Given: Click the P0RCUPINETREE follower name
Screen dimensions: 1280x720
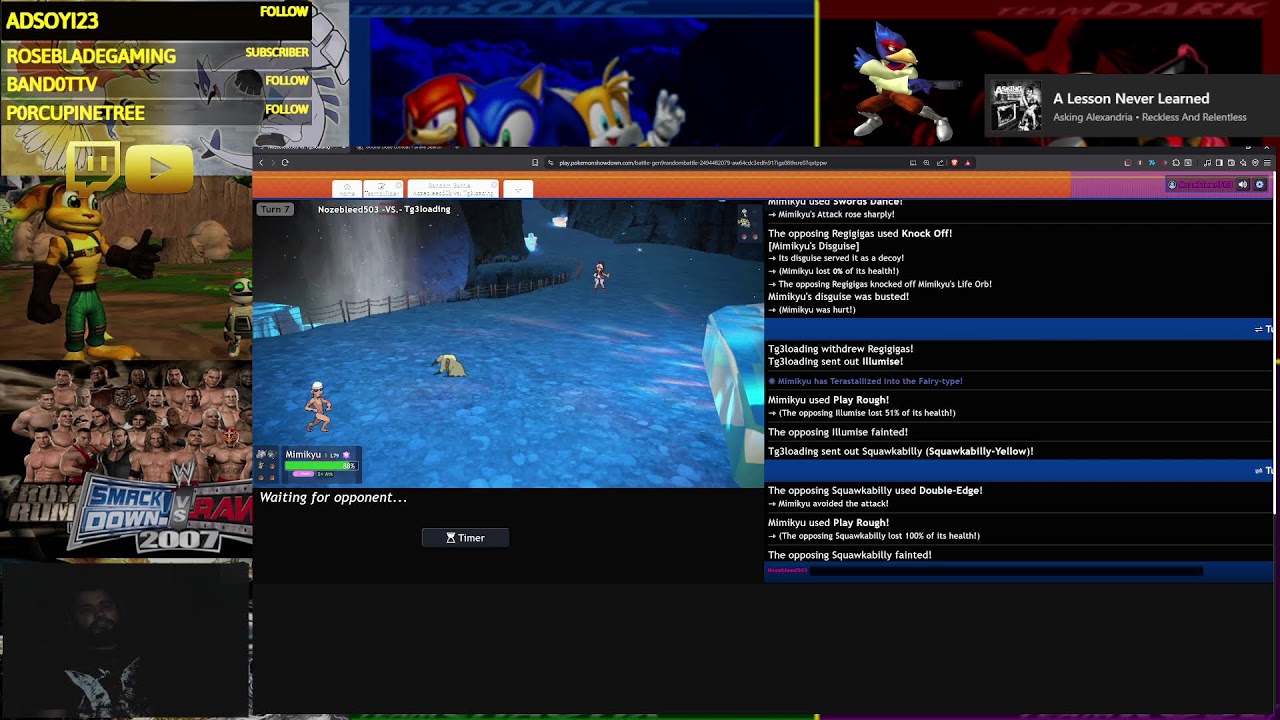Looking at the screenshot, I should [76, 113].
